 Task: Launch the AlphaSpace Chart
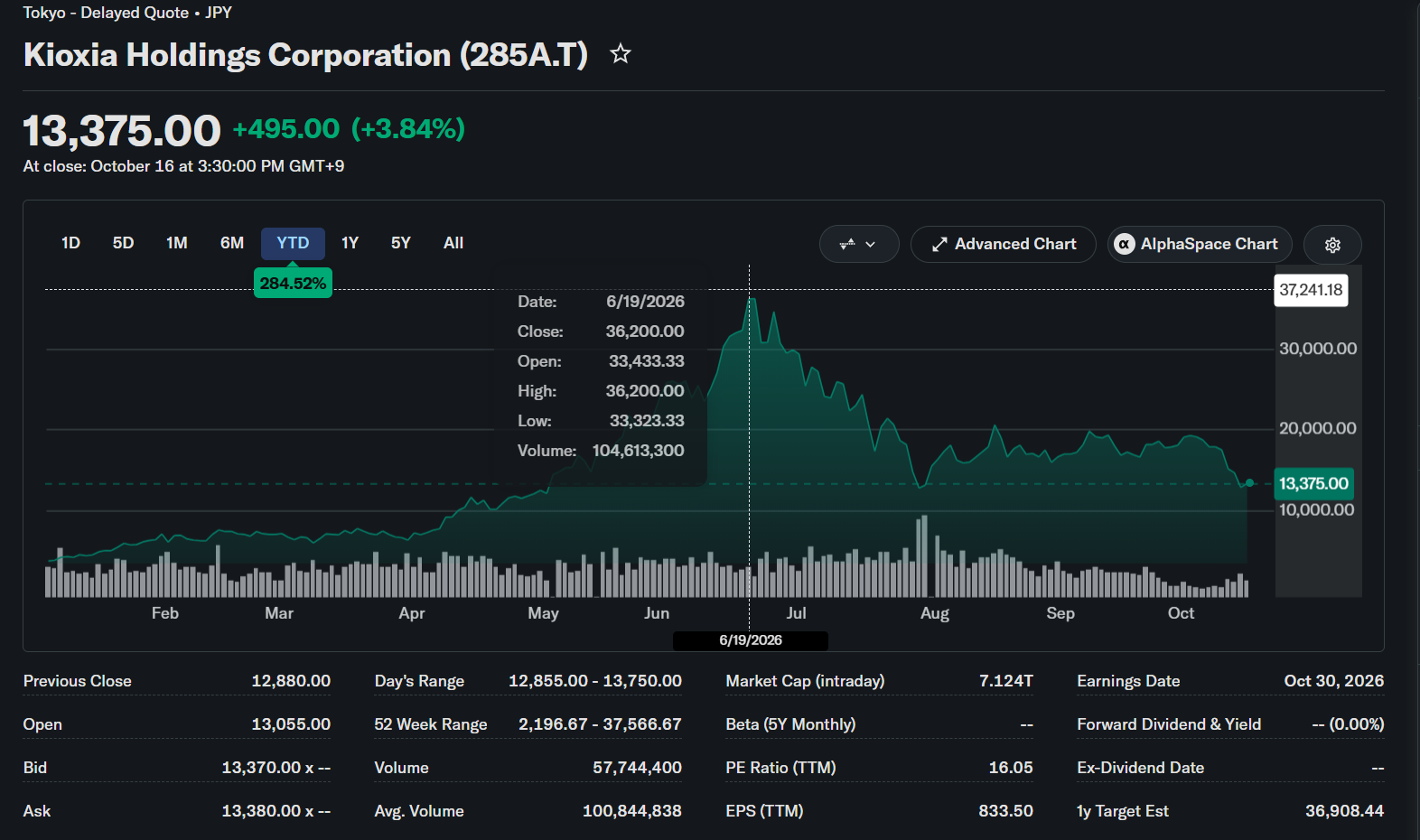1200,244
